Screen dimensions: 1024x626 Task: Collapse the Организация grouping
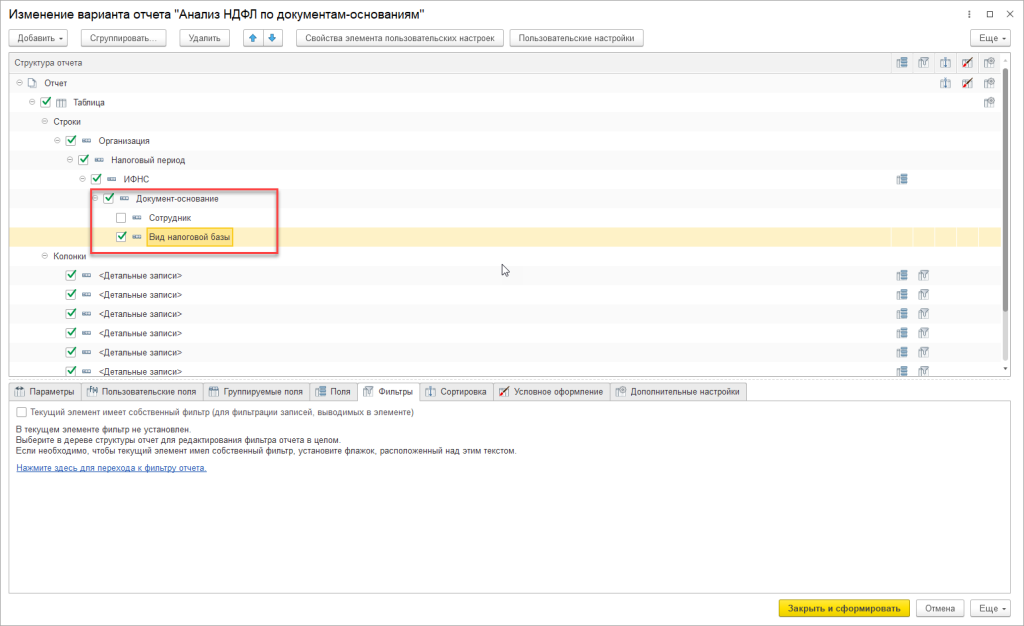point(57,140)
